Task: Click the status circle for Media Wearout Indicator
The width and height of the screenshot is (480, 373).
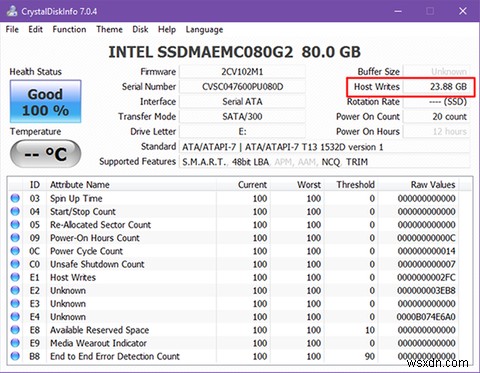Action: point(15,343)
